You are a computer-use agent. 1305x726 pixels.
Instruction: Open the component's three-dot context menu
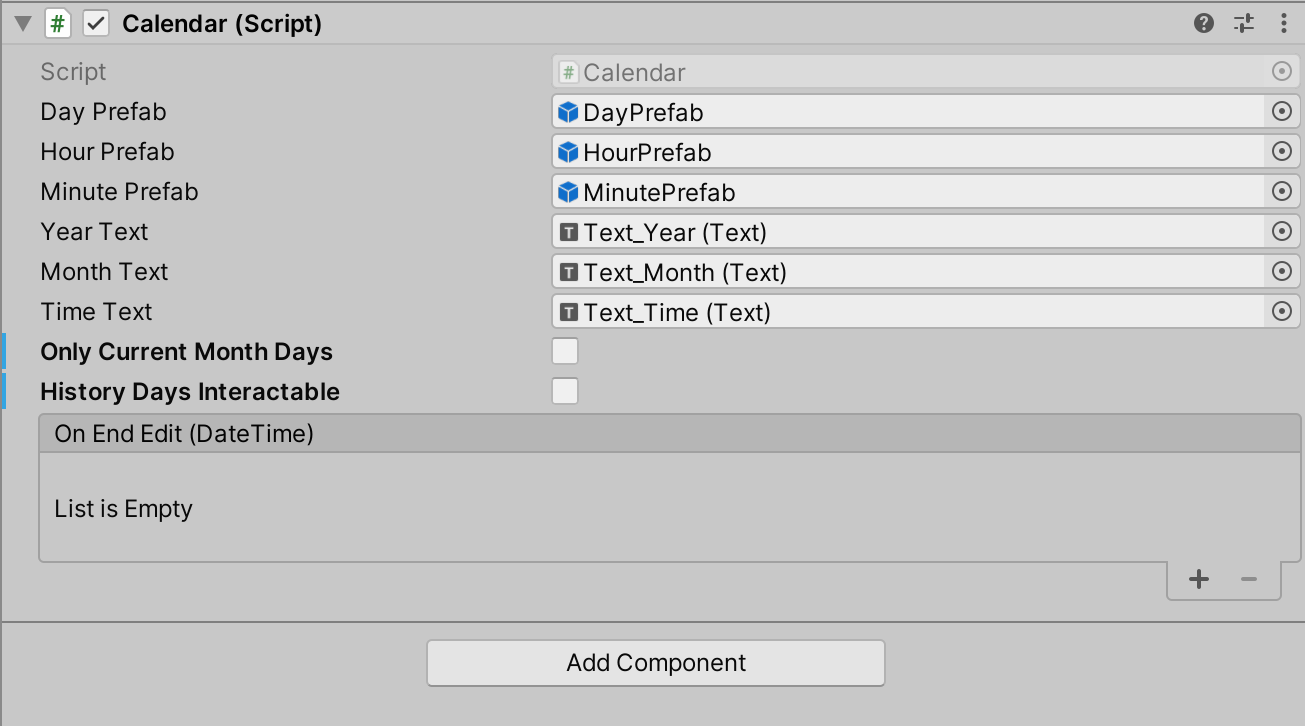pyautogui.click(x=1284, y=23)
